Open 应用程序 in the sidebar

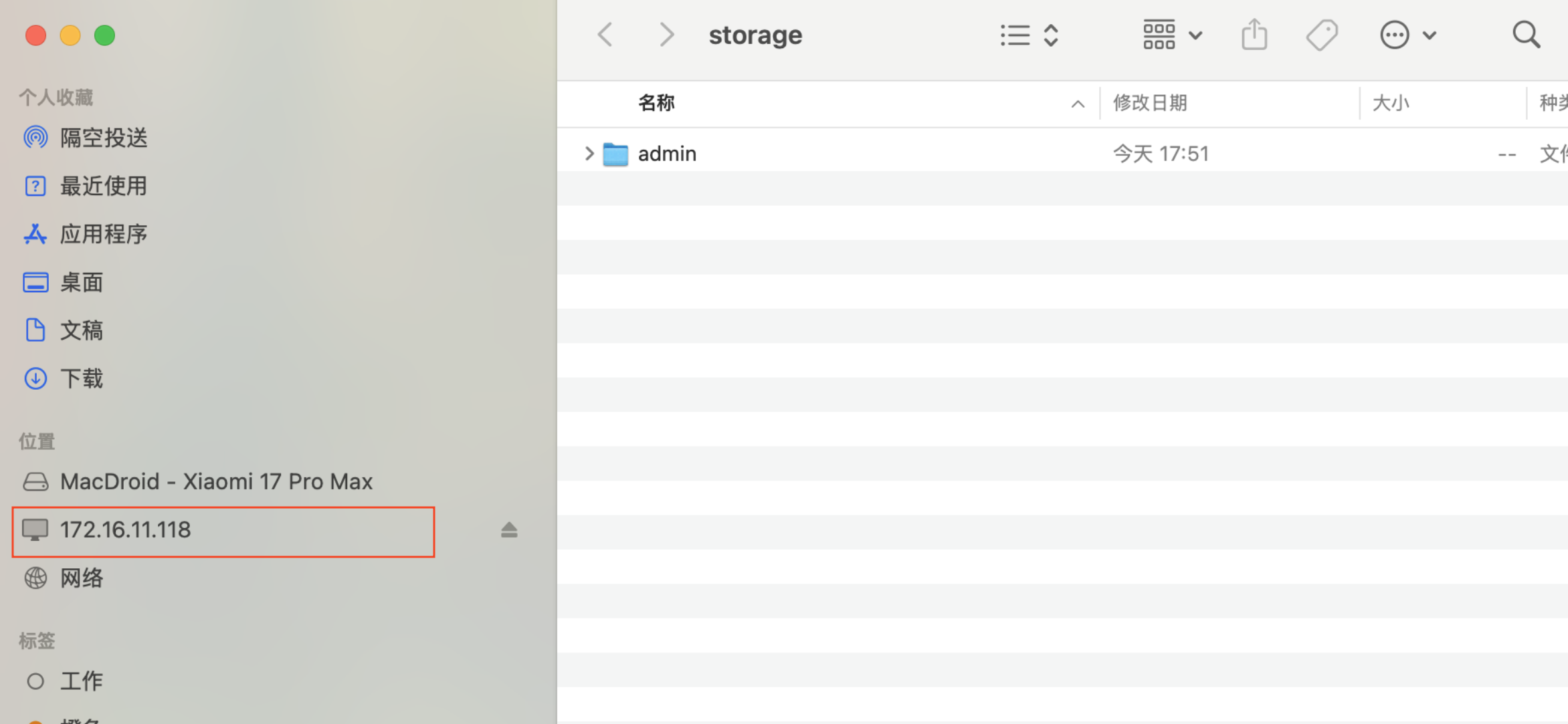click(x=103, y=234)
